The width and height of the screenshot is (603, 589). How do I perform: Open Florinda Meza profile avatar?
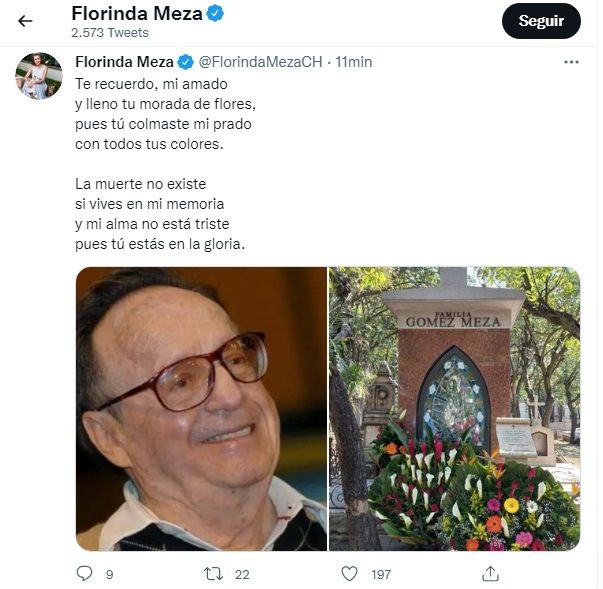39,76
